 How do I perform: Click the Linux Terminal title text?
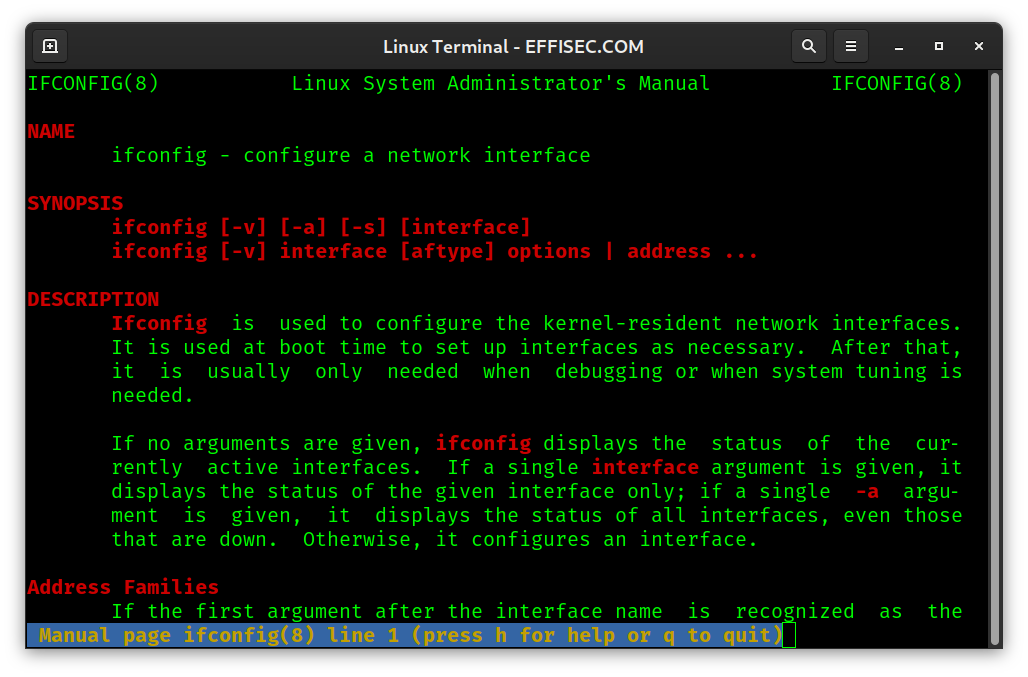pos(513,46)
